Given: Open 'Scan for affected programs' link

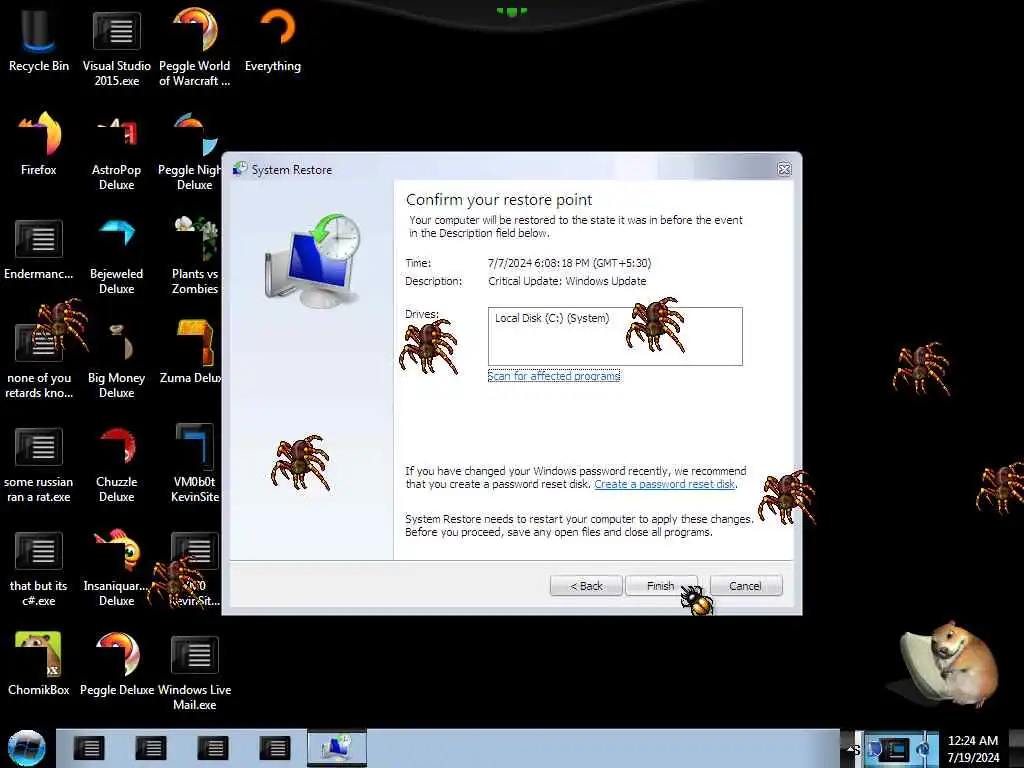Looking at the screenshot, I should click(x=554, y=376).
